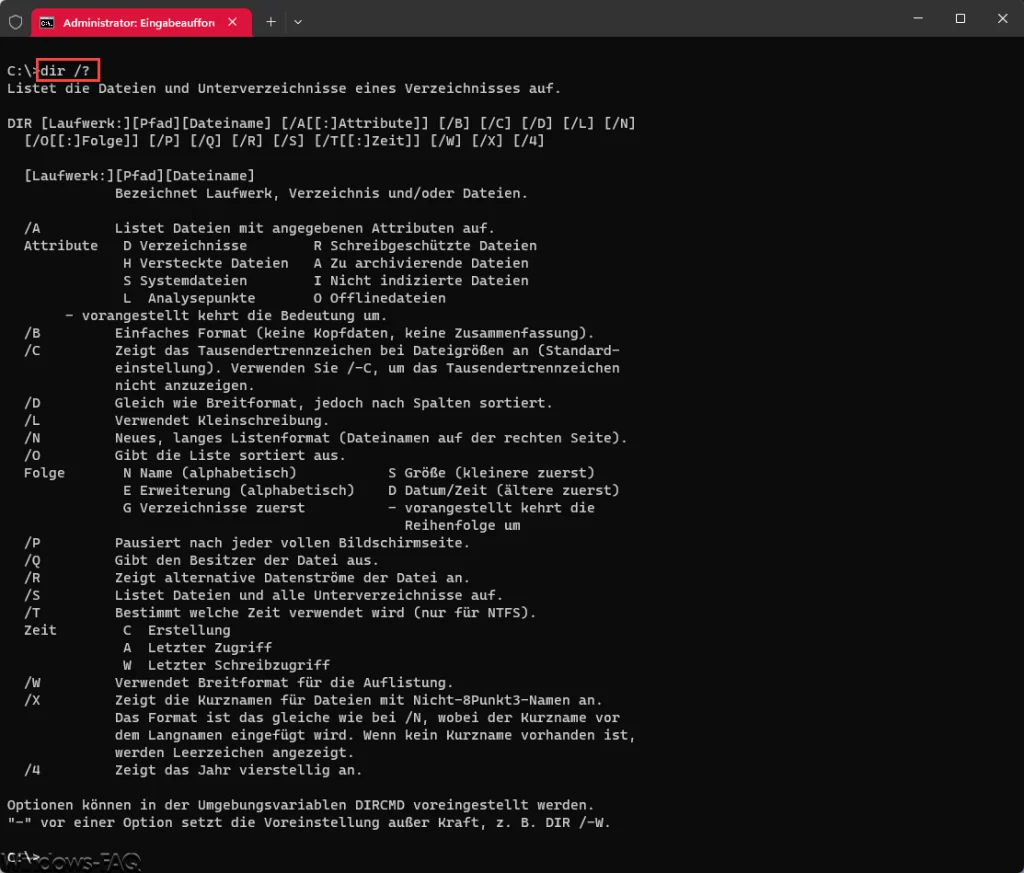Click the '/A' switch label
The width and height of the screenshot is (1024, 873).
tap(32, 228)
